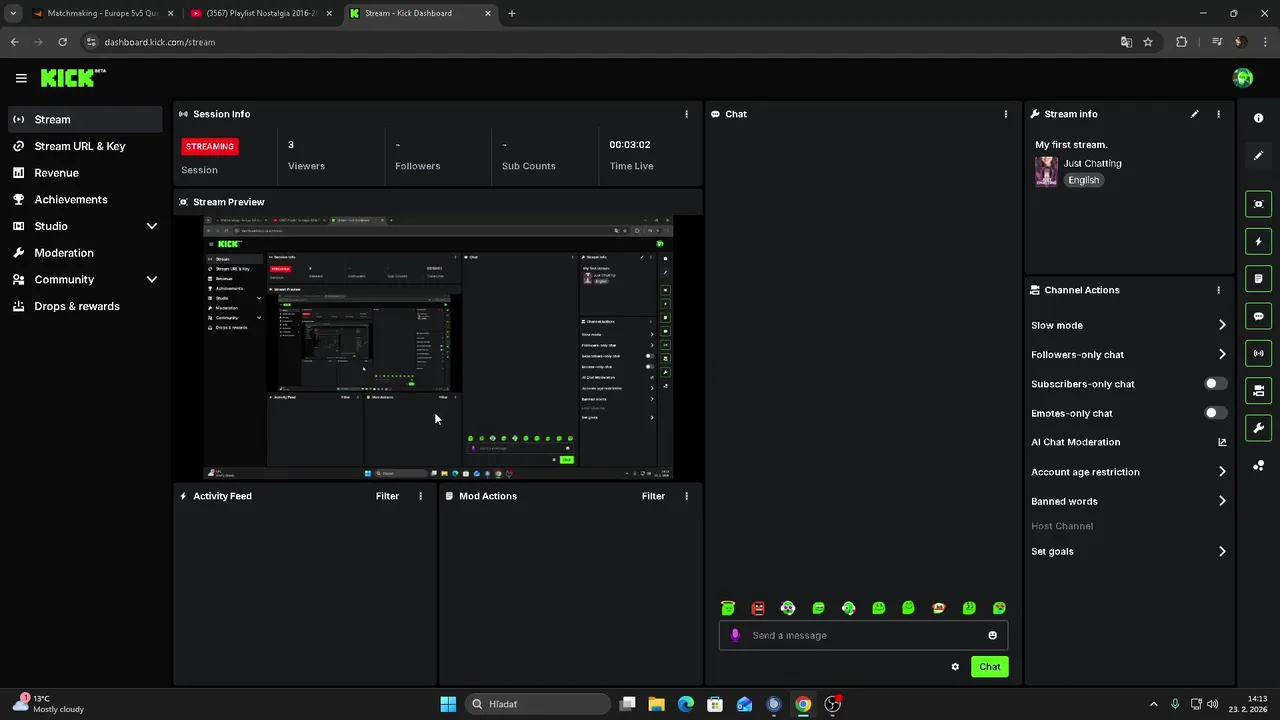Toggle the document widget icon in sidebar

coord(1259,279)
